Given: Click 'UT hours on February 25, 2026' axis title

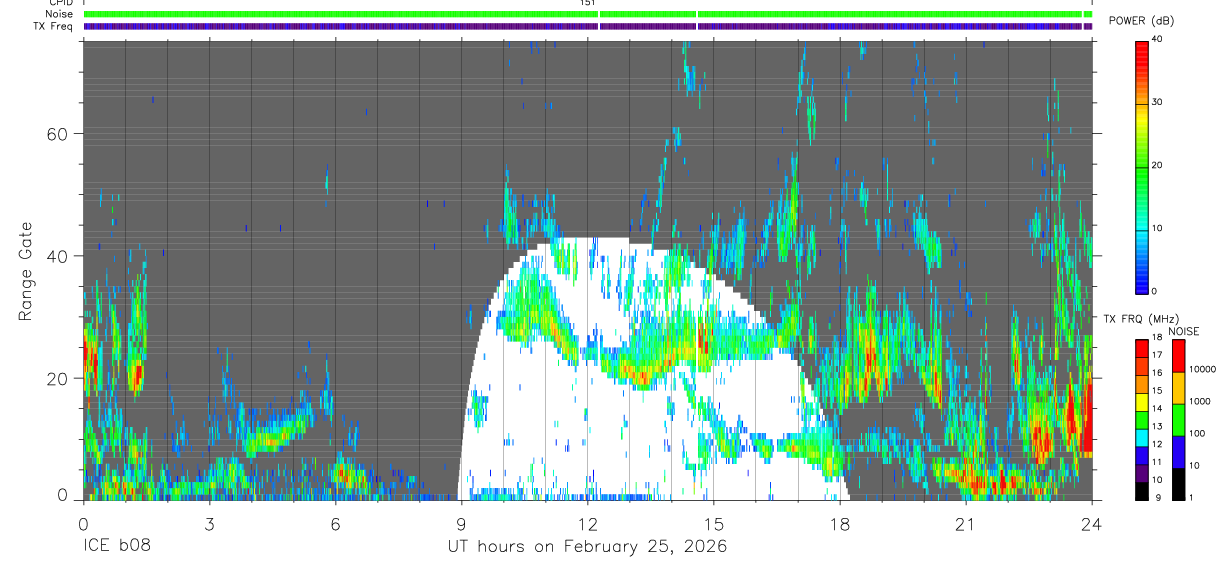Looking at the screenshot, I should [x=587, y=547].
